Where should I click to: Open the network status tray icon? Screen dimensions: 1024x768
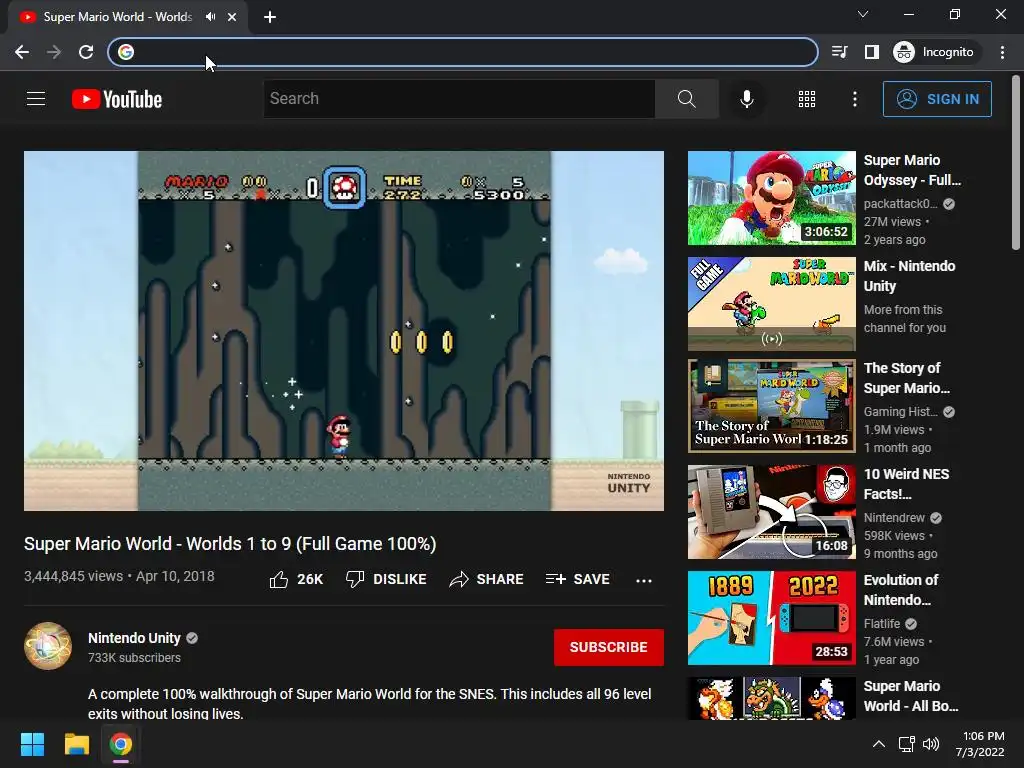(x=906, y=744)
